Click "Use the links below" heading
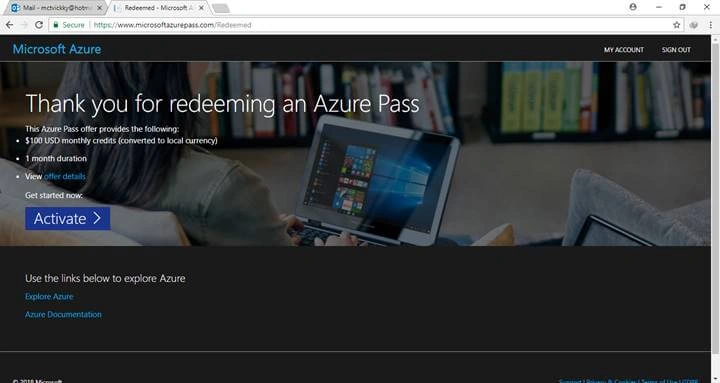The width and height of the screenshot is (720, 383). click(x=105, y=278)
